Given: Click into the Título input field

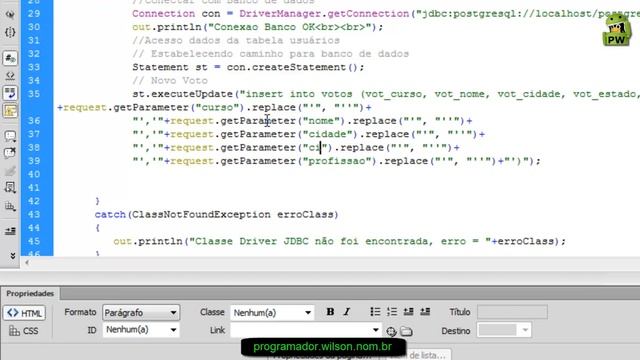Looking at the screenshot, I should pyautogui.click(x=512, y=312).
